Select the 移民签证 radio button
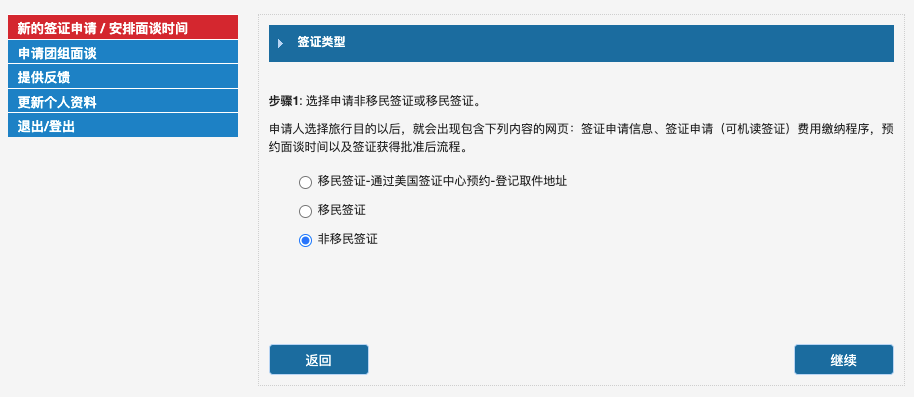The height and width of the screenshot is (397, 914). (305, 212)
